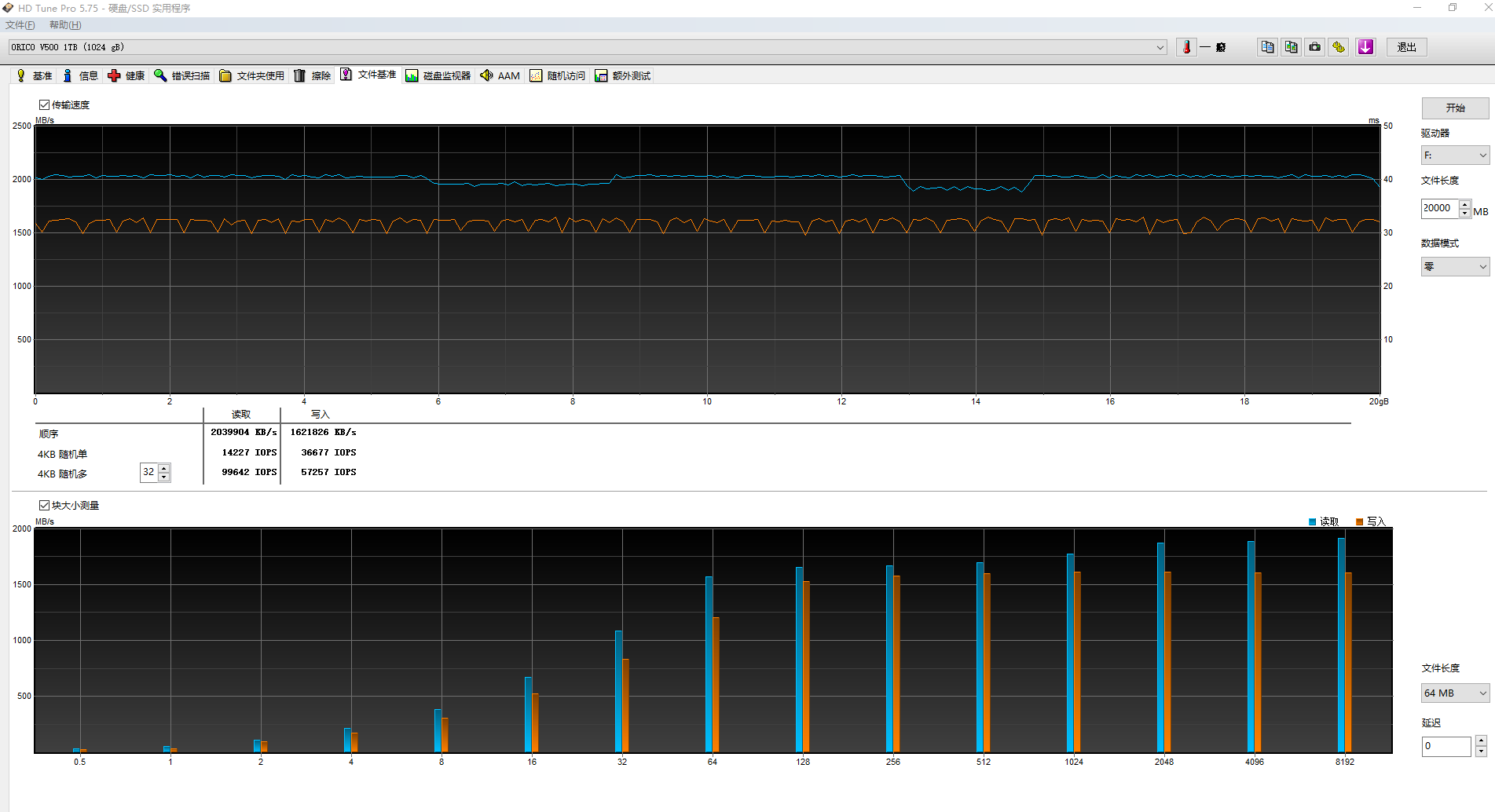Viewport: 1495px width, 812px height.
Task: Click the 20000 file length input field
Action: tap(1440, 208)
